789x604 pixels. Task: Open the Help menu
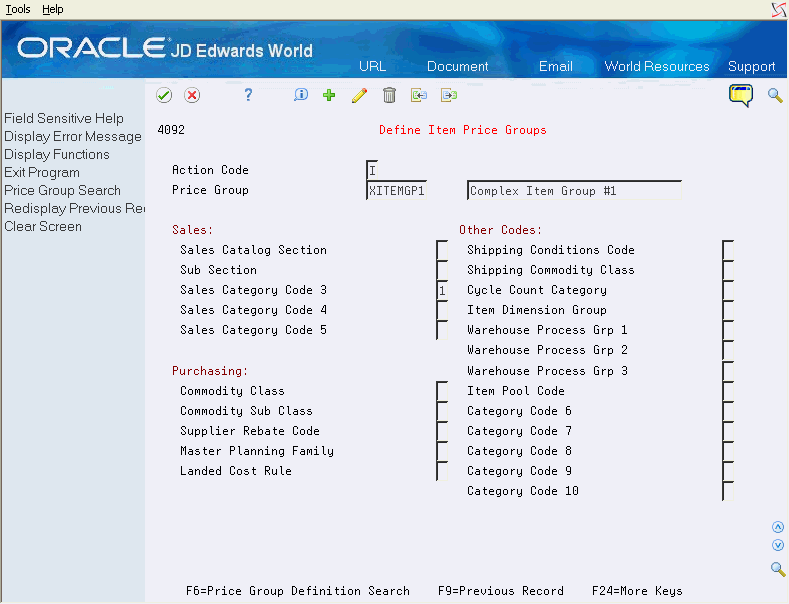tap(53, 9)
